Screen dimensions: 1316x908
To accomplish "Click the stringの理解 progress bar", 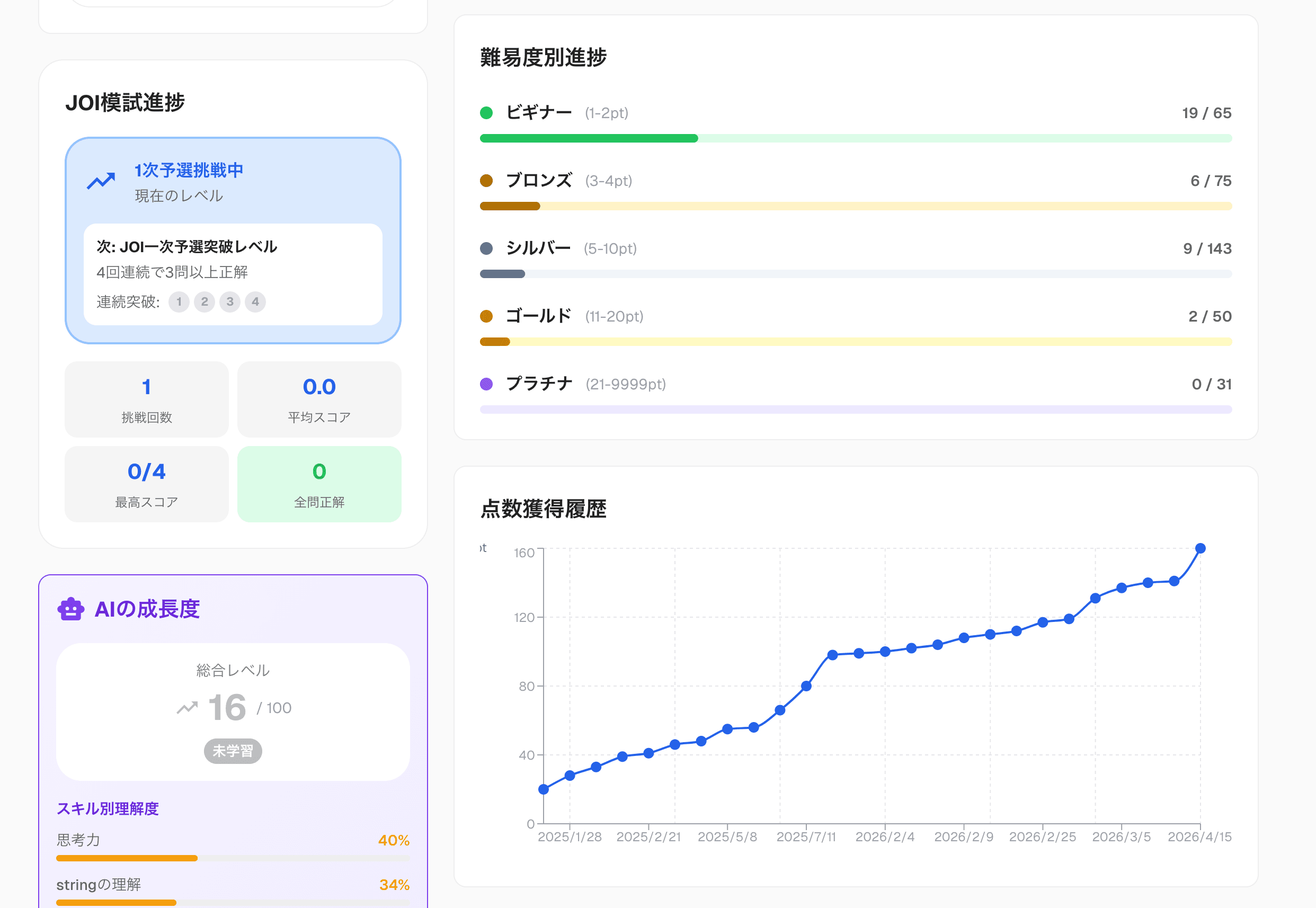I will tap(233, 902).
